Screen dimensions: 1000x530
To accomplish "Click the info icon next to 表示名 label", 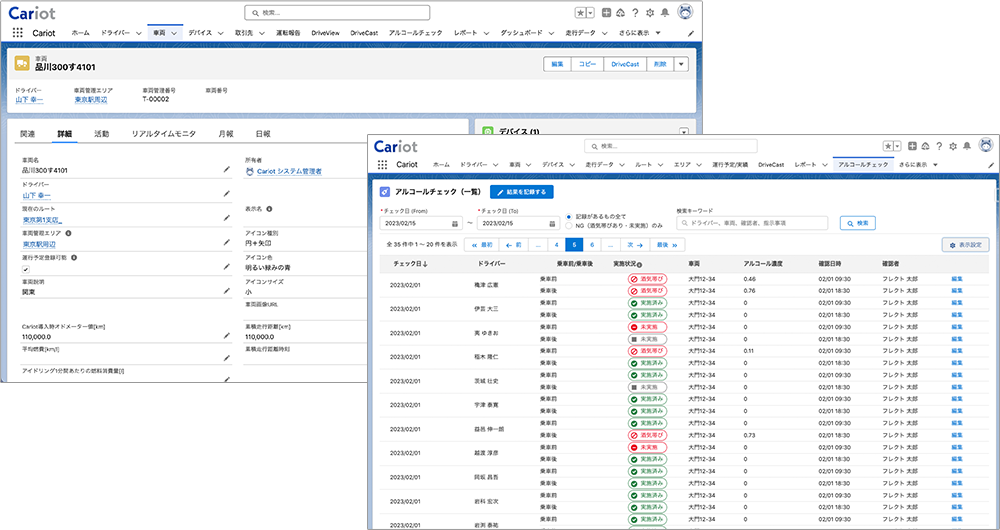I will (269, 209).
